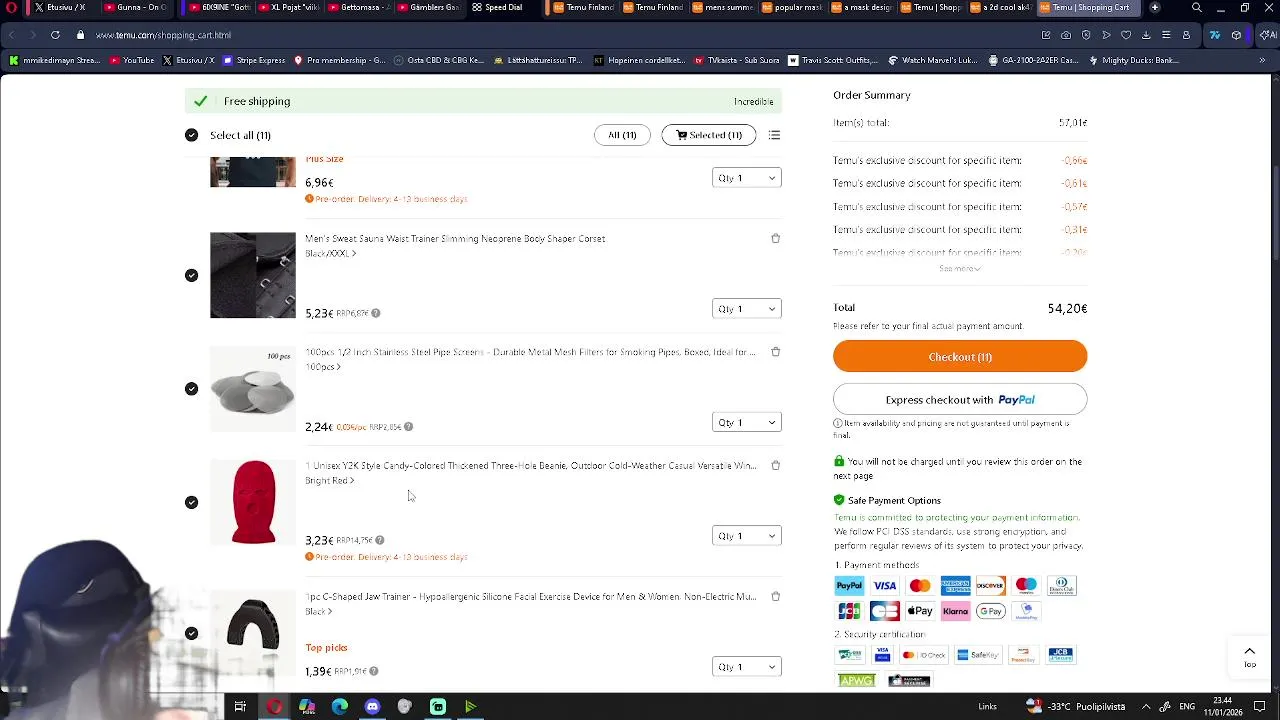Screen dimensions: 1280x720
Task: Open a new browser tab
Action: coord(1155,7)
